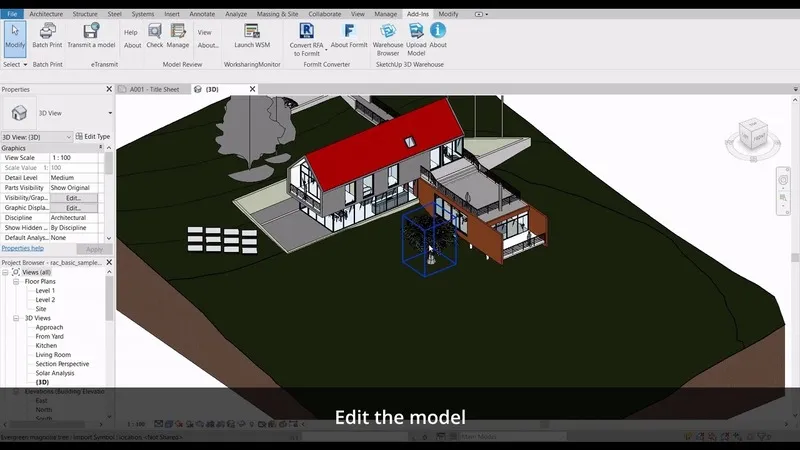Viewport: 800px width, 450px height.
Task: Close the {3D} view tab
Action: (x=252, y=89)
